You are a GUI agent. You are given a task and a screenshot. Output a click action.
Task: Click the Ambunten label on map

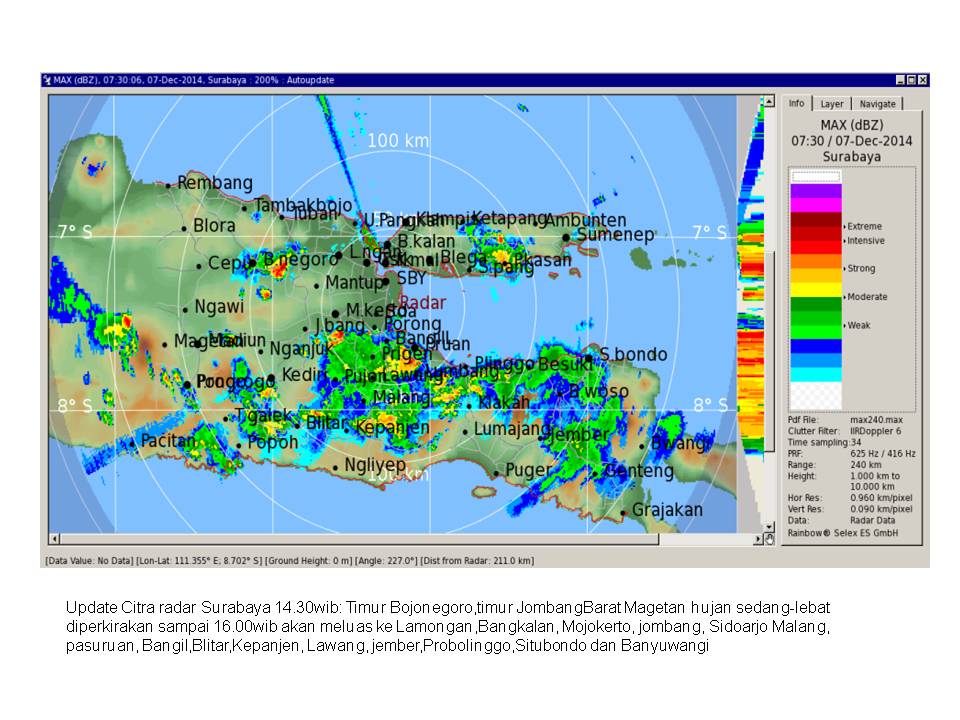(x=586, y=220)
